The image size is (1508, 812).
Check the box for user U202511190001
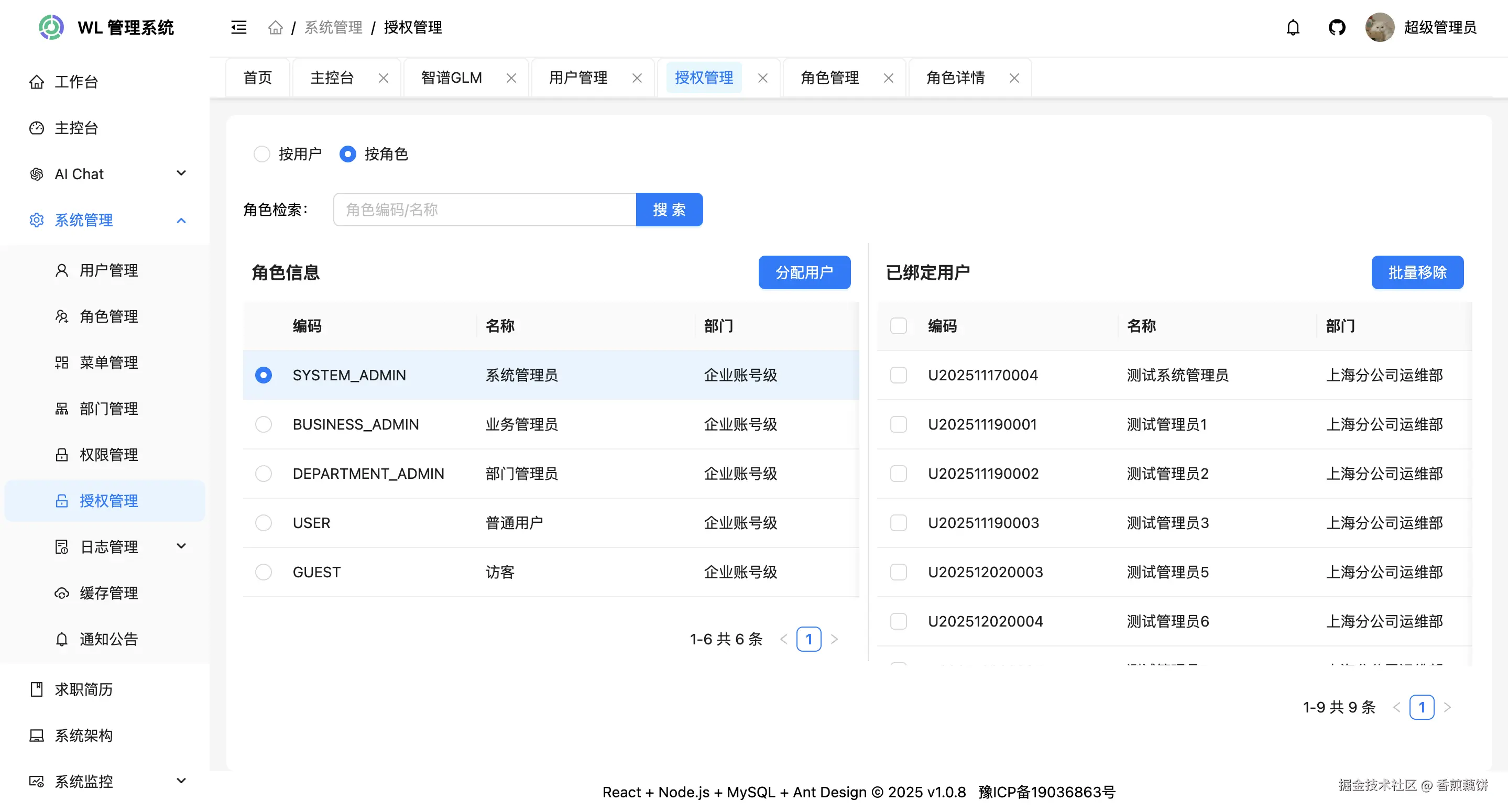[x=898, y=424]
